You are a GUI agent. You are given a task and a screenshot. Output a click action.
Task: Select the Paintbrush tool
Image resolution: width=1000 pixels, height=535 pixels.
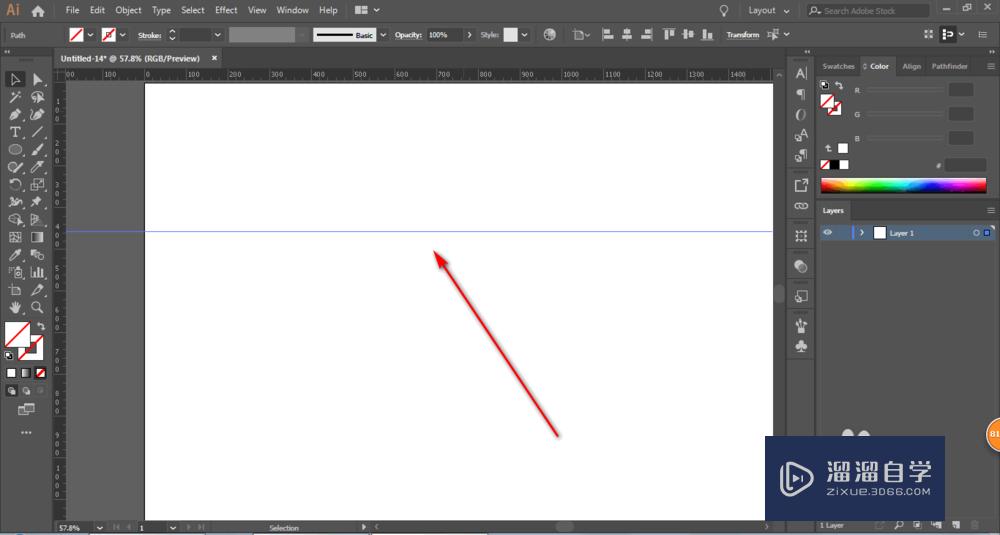[38, 150]
